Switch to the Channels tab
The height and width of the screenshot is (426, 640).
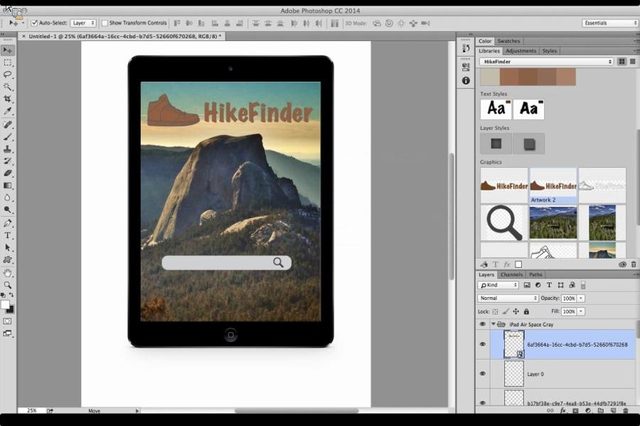point(511,275)
